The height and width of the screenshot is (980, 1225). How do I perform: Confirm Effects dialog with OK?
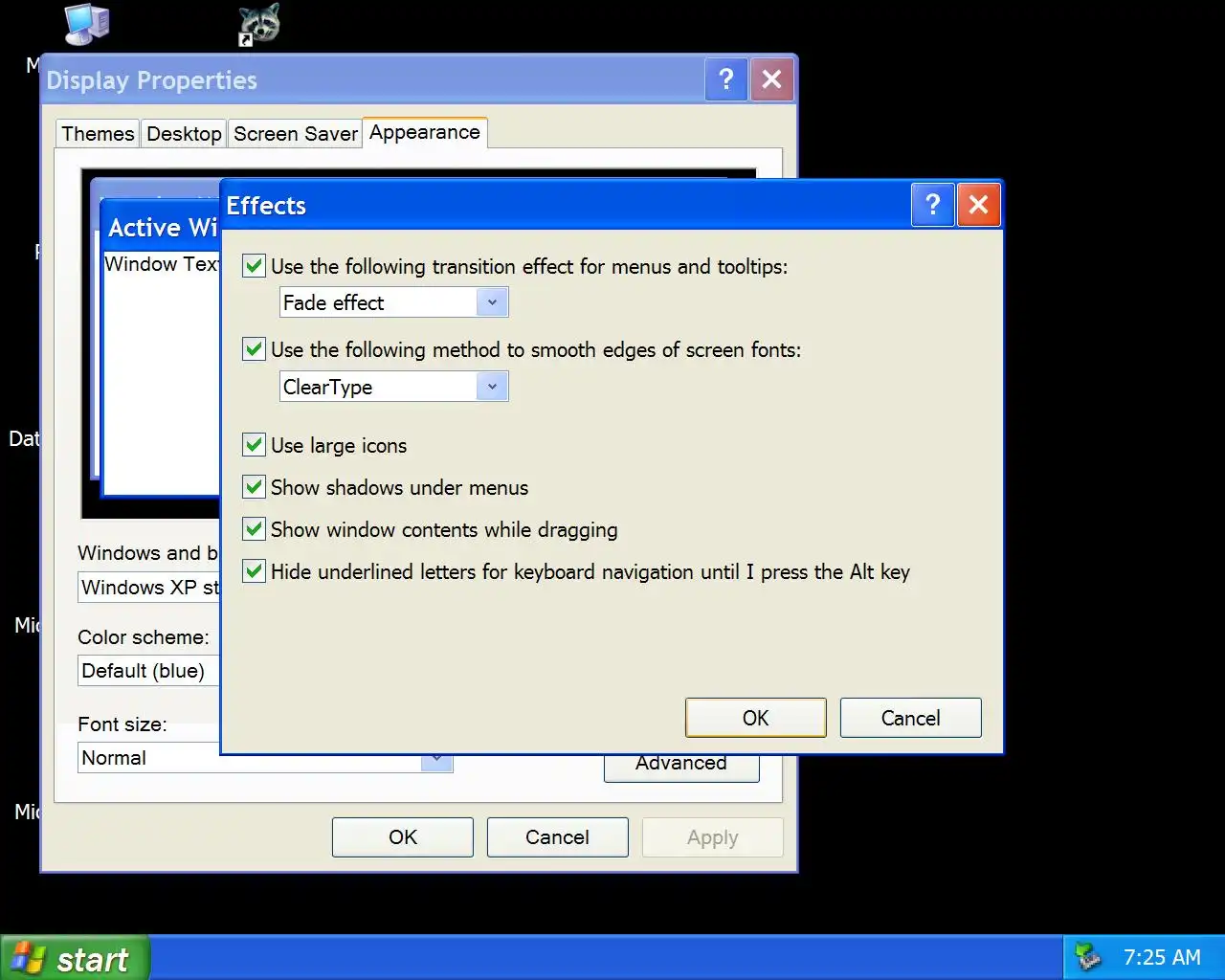point(756,718)
